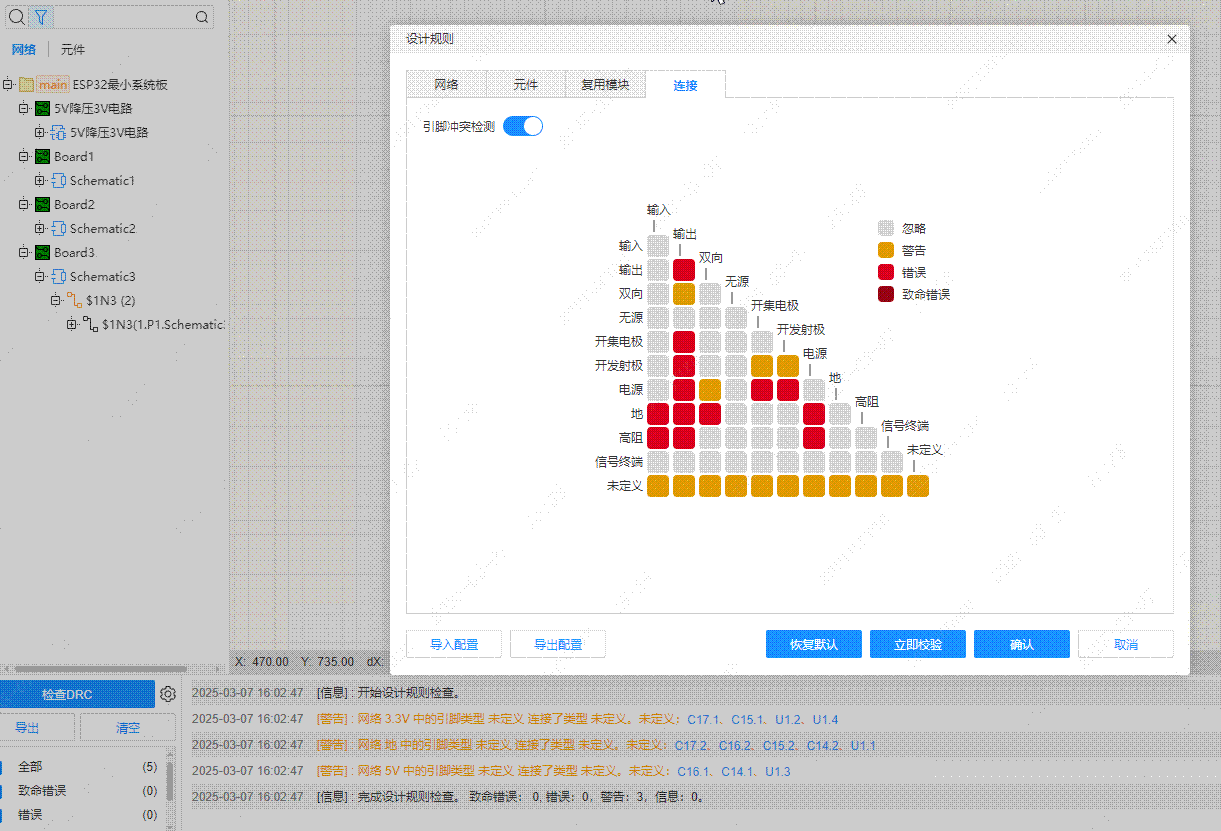The image size is (1221, 831).
Task: Click the magnifier icon at right of the search box
Action: [x=202, y=17]
